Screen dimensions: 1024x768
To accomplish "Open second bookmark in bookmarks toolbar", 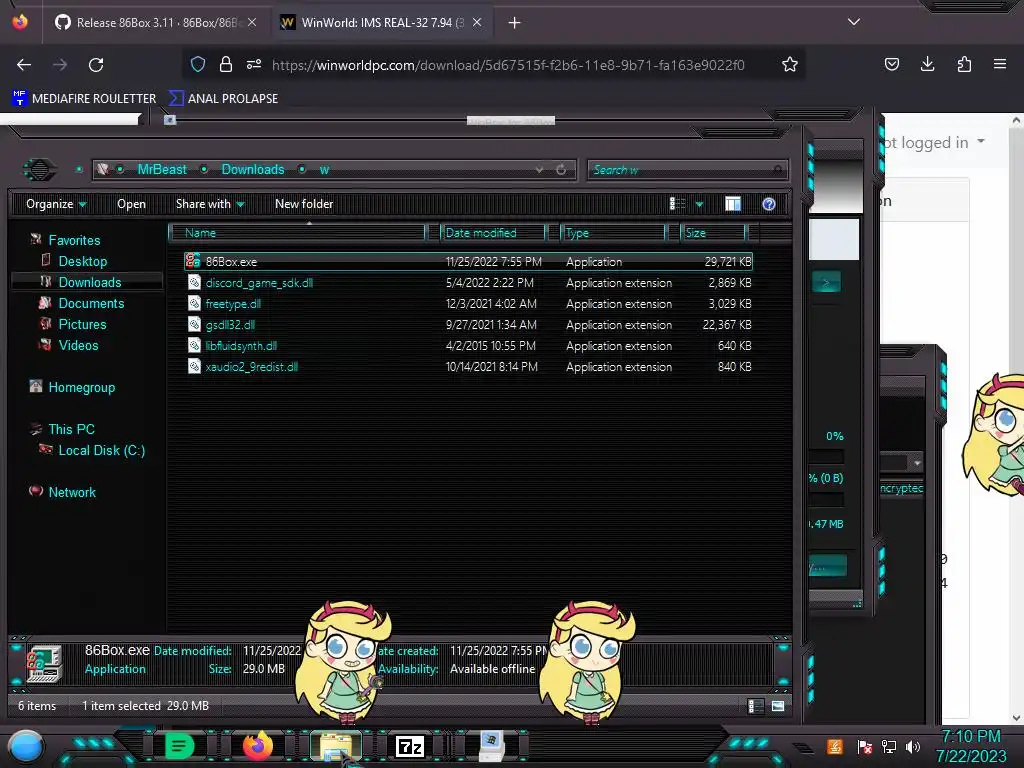I will point(223,99).
